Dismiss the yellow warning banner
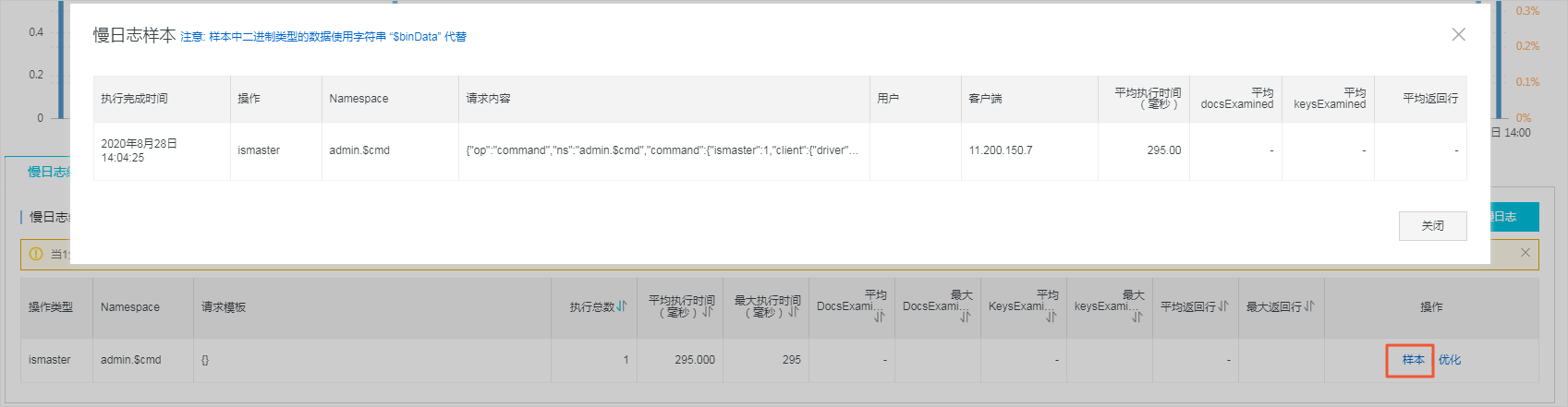 1525,253
